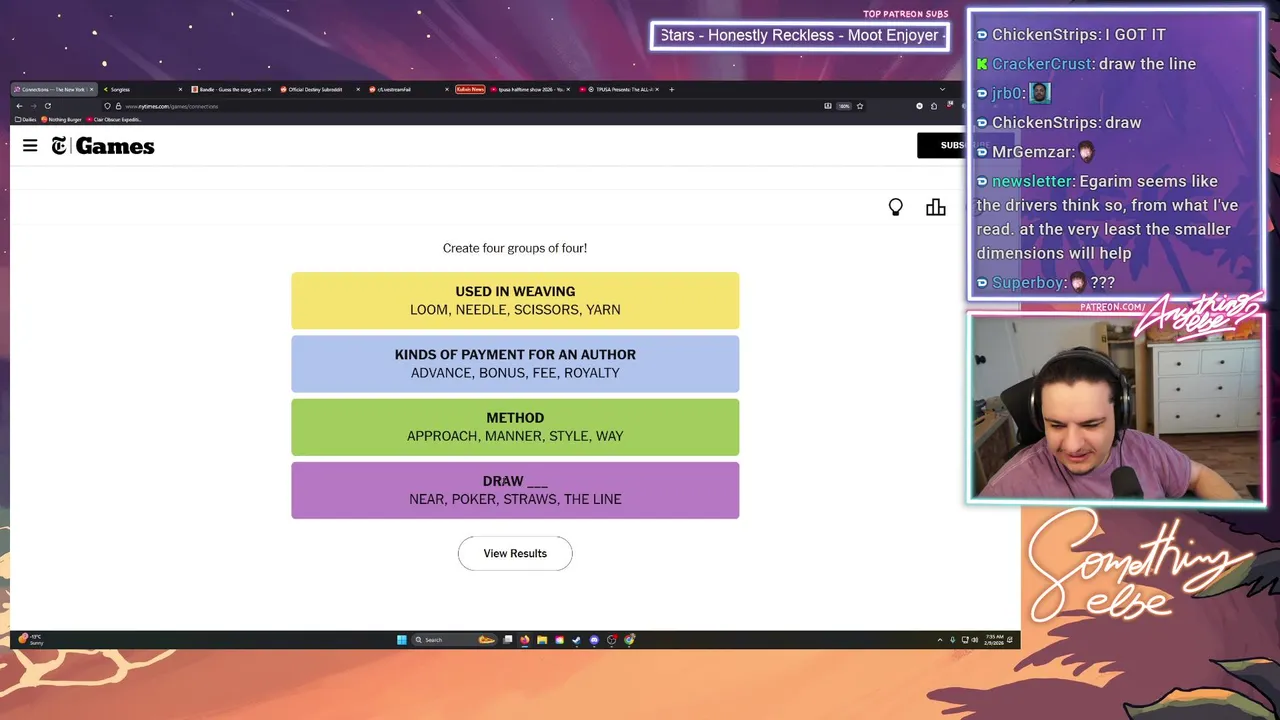Click the black Subscribe button
The image size is (1280, 720).
click(942, 145)
